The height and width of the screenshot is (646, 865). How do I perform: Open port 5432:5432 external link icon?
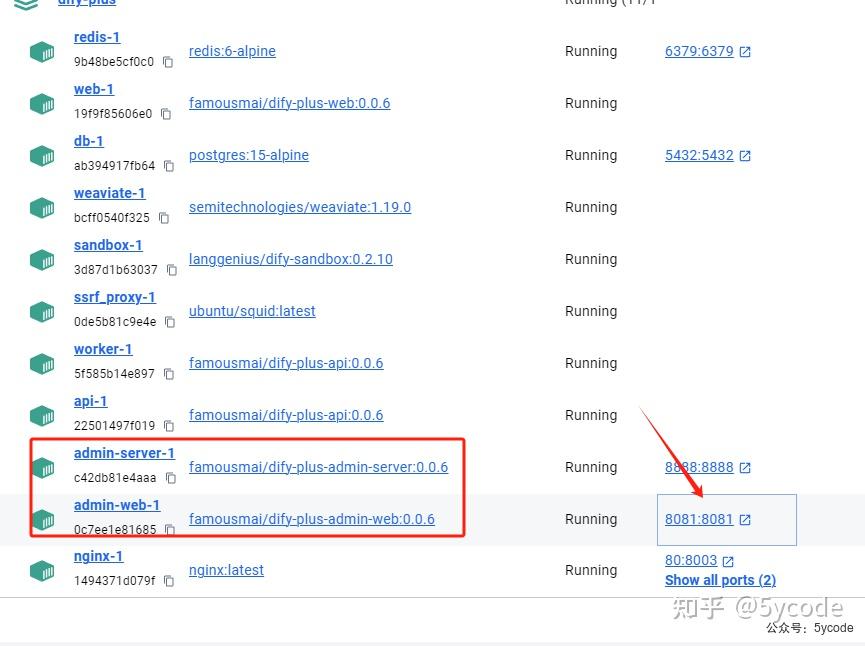coord(745,156)
